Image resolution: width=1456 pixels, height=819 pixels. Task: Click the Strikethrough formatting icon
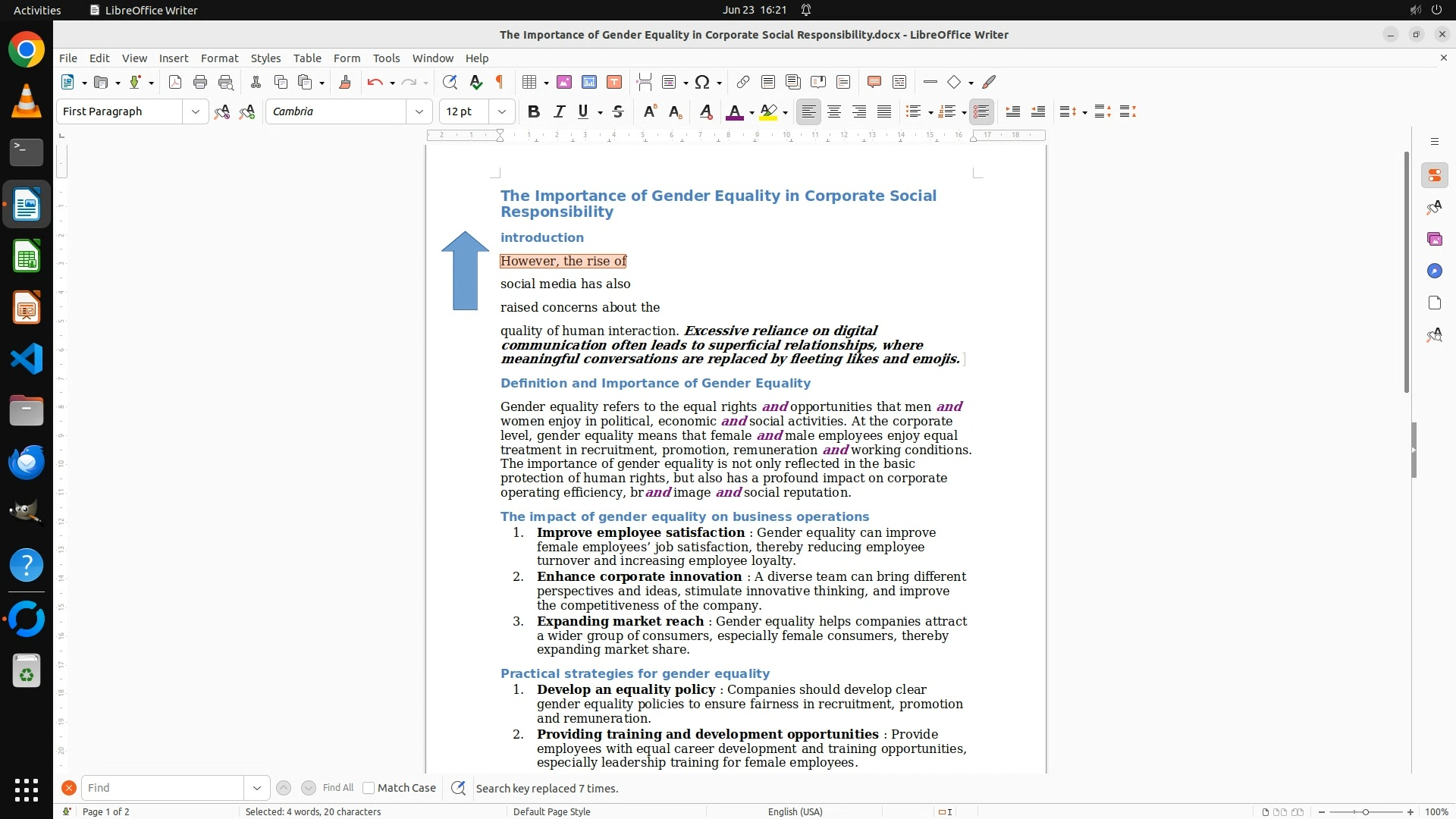[x=618, y=111]
